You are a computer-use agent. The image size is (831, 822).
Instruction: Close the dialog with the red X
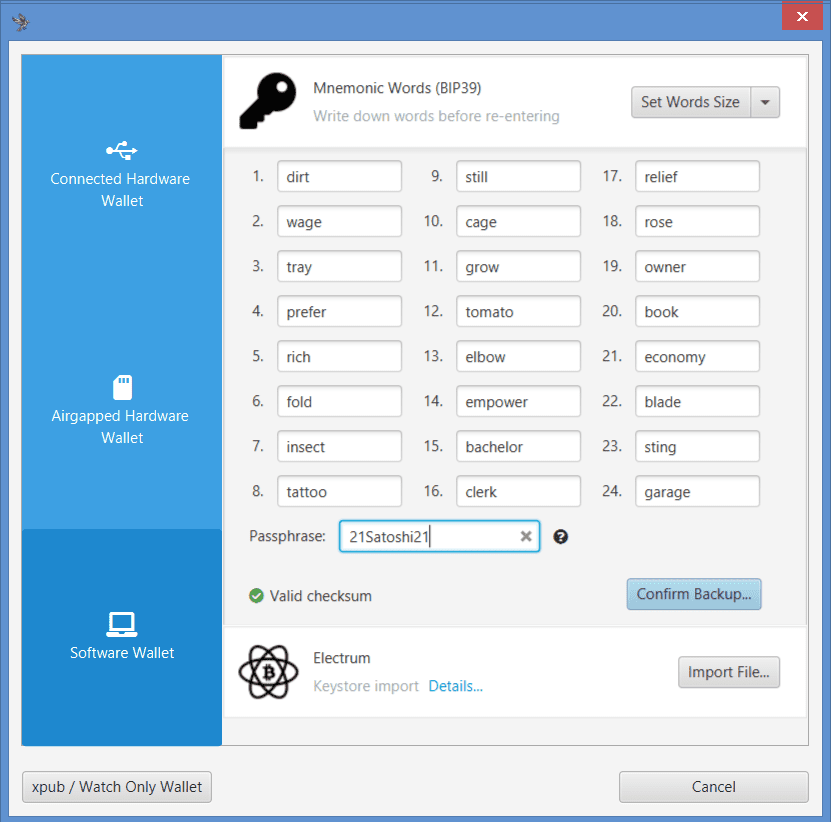click(x=802, y=16)
